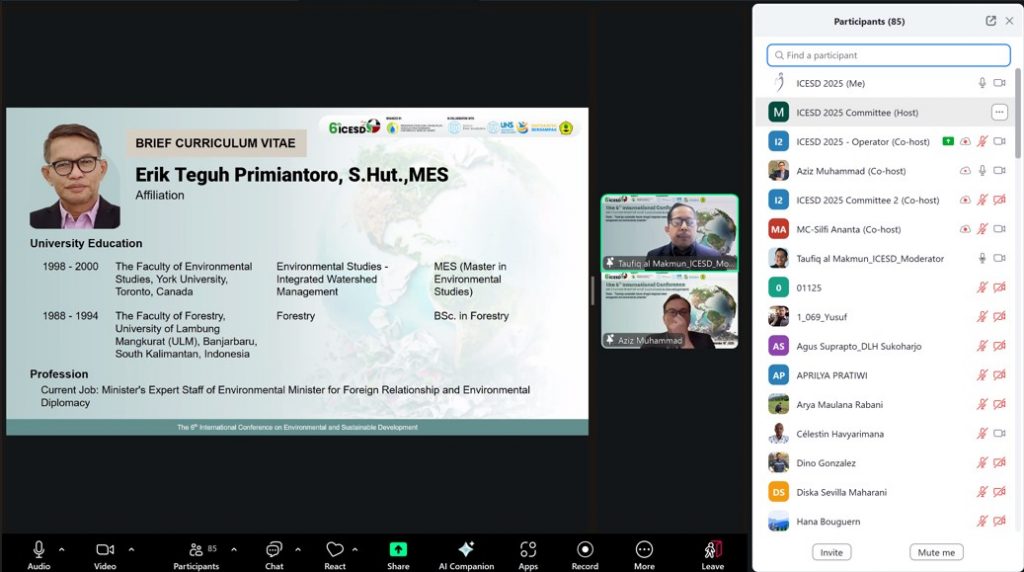The width and height of the screenshot is (1024, 572).
Task: Click the Mute me button
Action: point(936,552)
